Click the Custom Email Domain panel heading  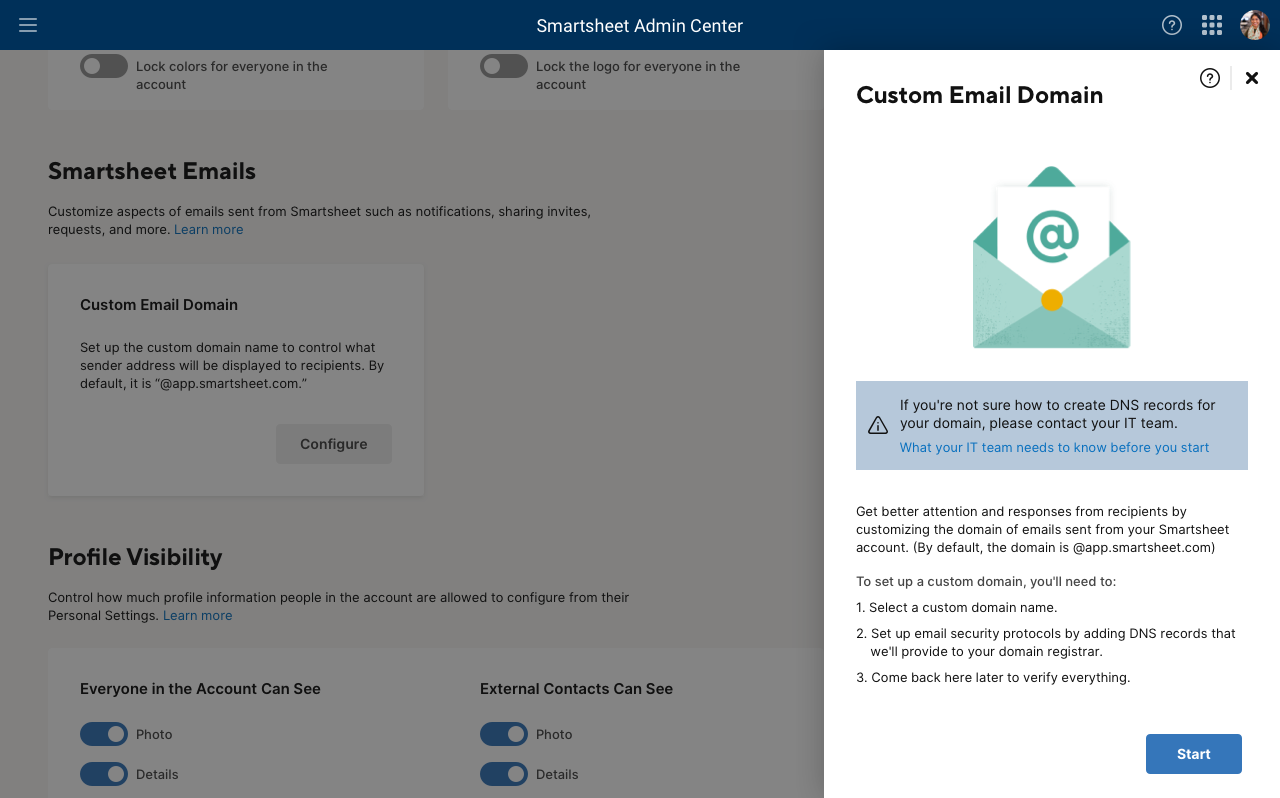pyautogui.click(x=979, y=95)
